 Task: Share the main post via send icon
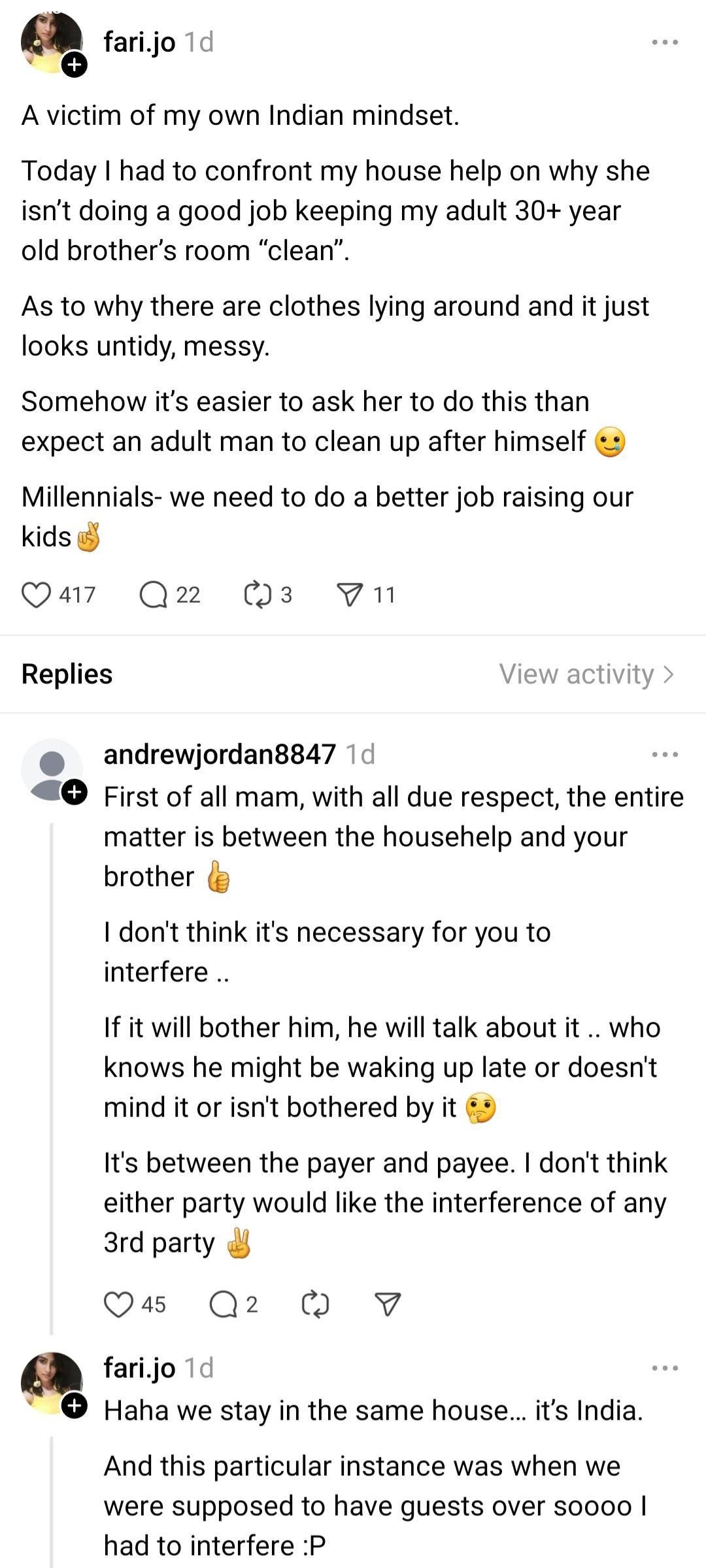[349, 595]
